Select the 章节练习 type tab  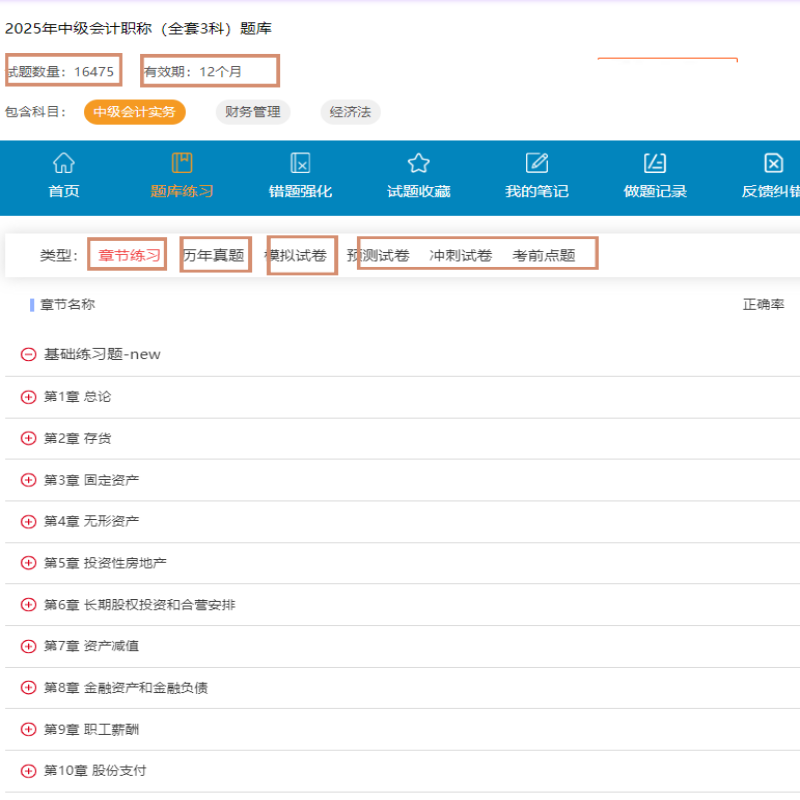click(129, 255)
